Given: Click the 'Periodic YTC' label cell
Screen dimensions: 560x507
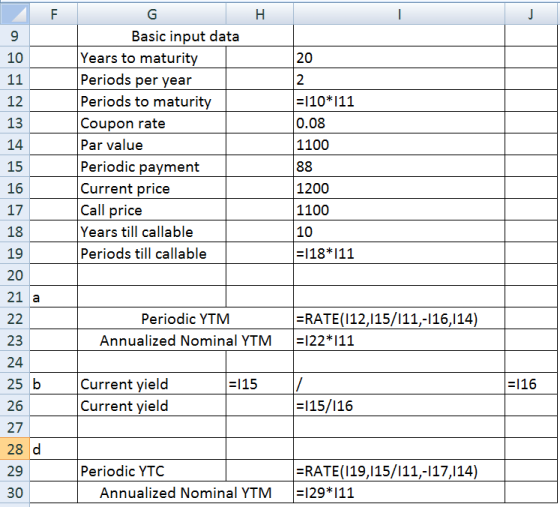Looking at the screenshot, I should 152,471.
